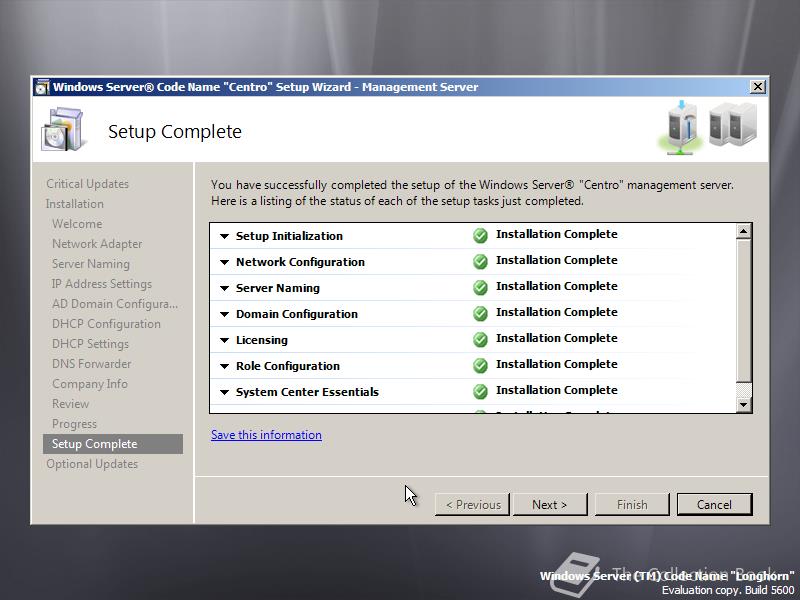Select Network Adapter step in sidebar
The image size is (800, 600).
pyautogui.click(x=97, y=244)
